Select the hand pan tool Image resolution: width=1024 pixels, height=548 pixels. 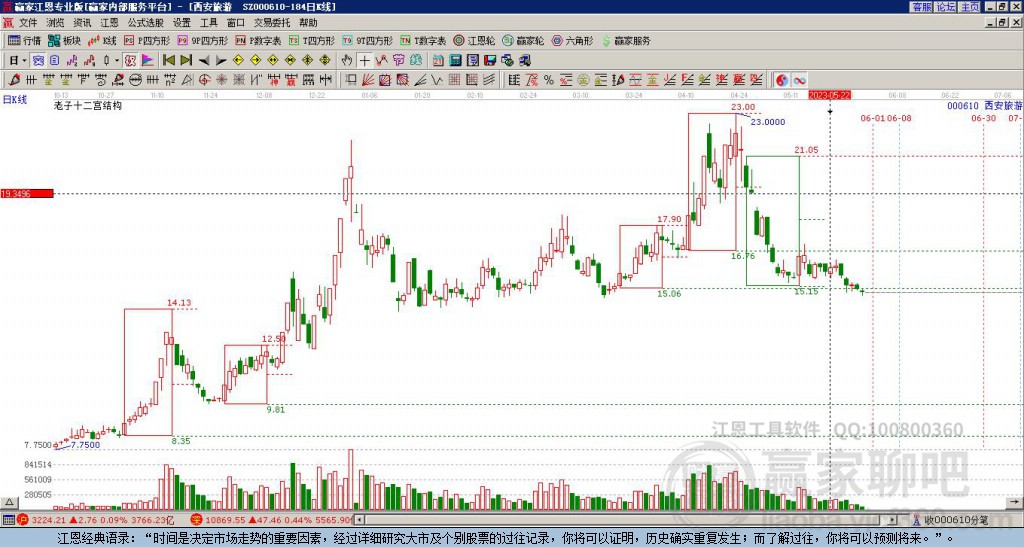(346, 60)
